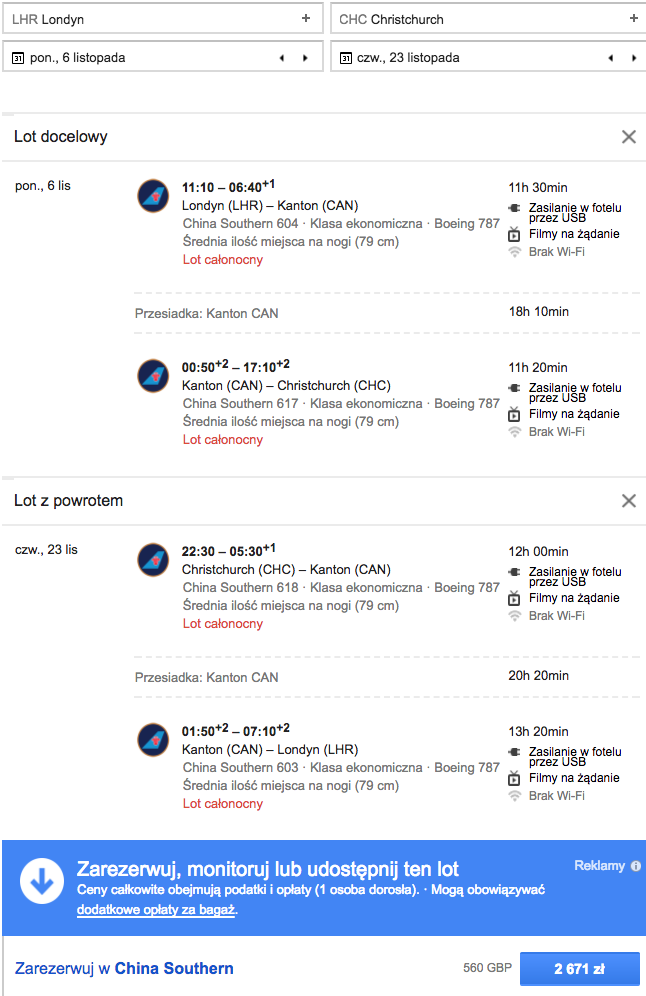This screenshot has height=996, width=646.
Task: Go to previous return date
Action: [x=610, y=58]
